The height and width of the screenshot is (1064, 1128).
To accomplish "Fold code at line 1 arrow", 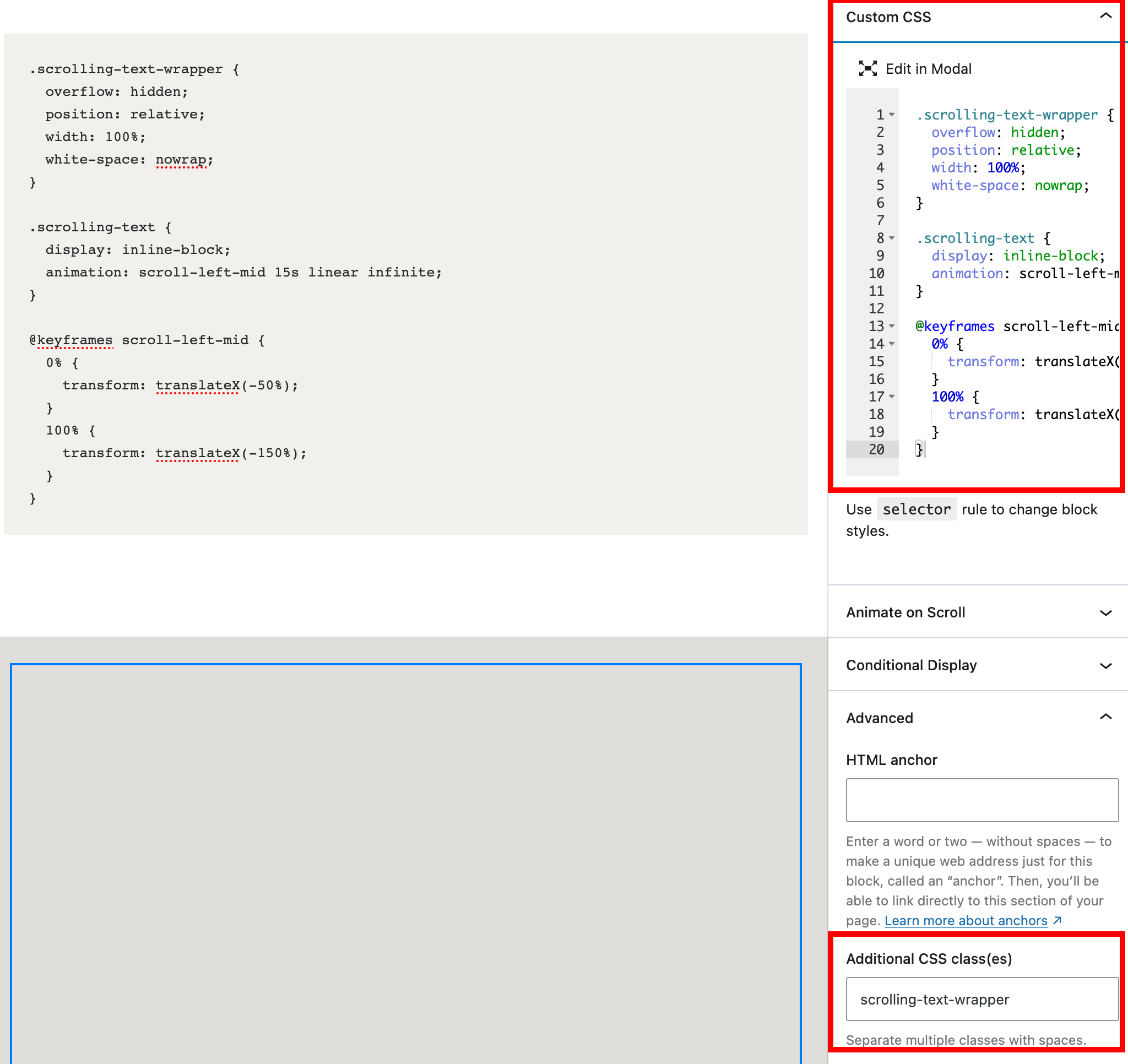I will click(x=892, y=115).
